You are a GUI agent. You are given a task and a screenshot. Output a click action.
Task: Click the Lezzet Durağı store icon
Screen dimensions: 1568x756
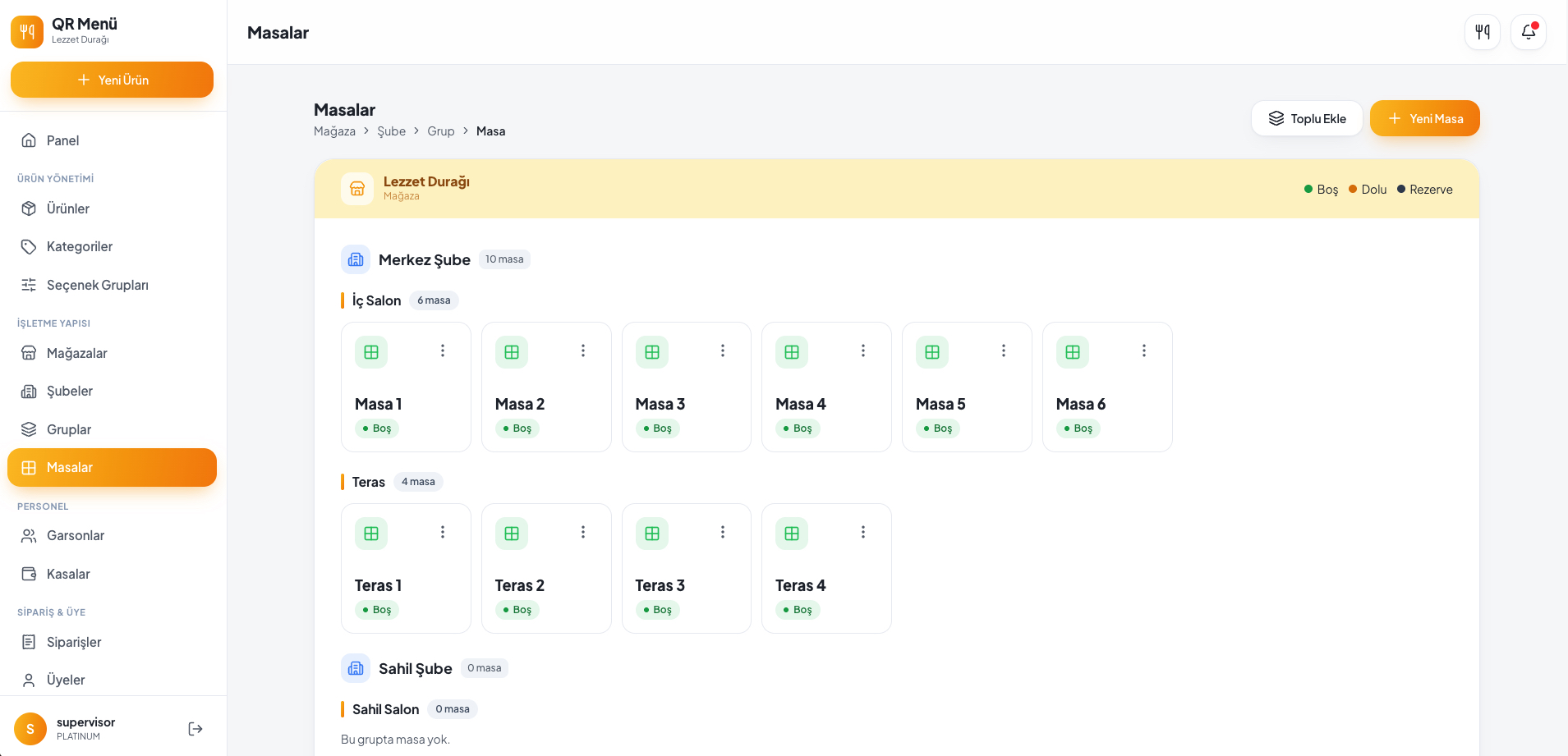[x=357, y=189]
